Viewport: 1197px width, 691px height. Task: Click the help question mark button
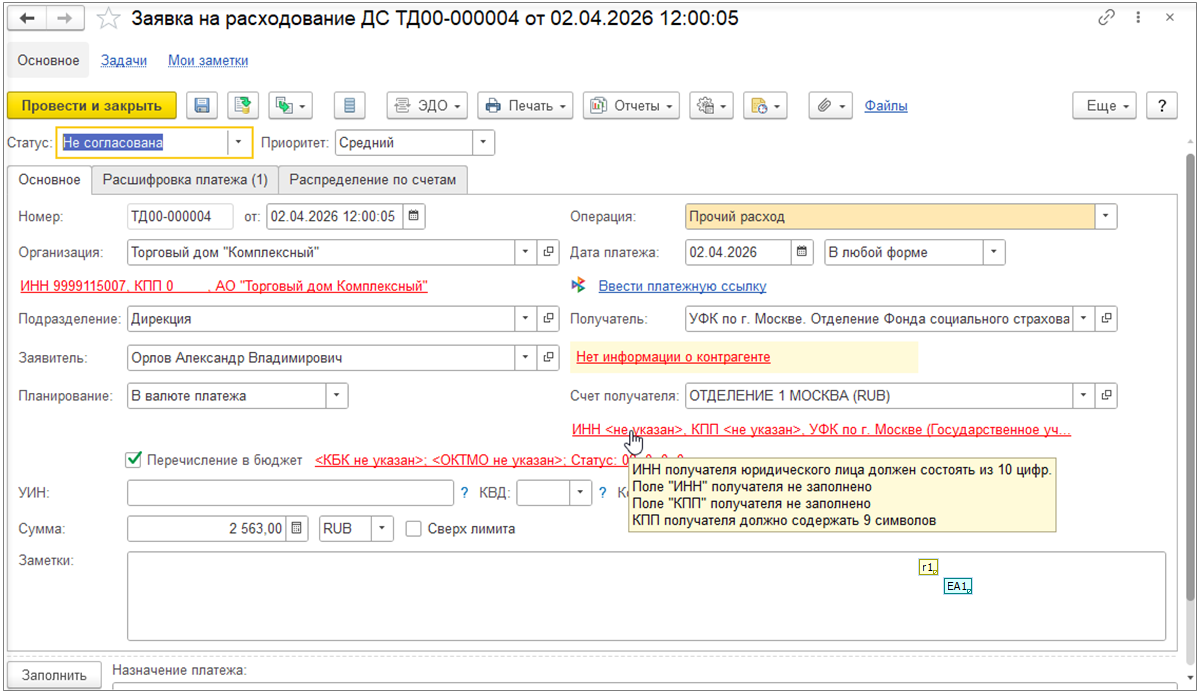point(1161,105)
